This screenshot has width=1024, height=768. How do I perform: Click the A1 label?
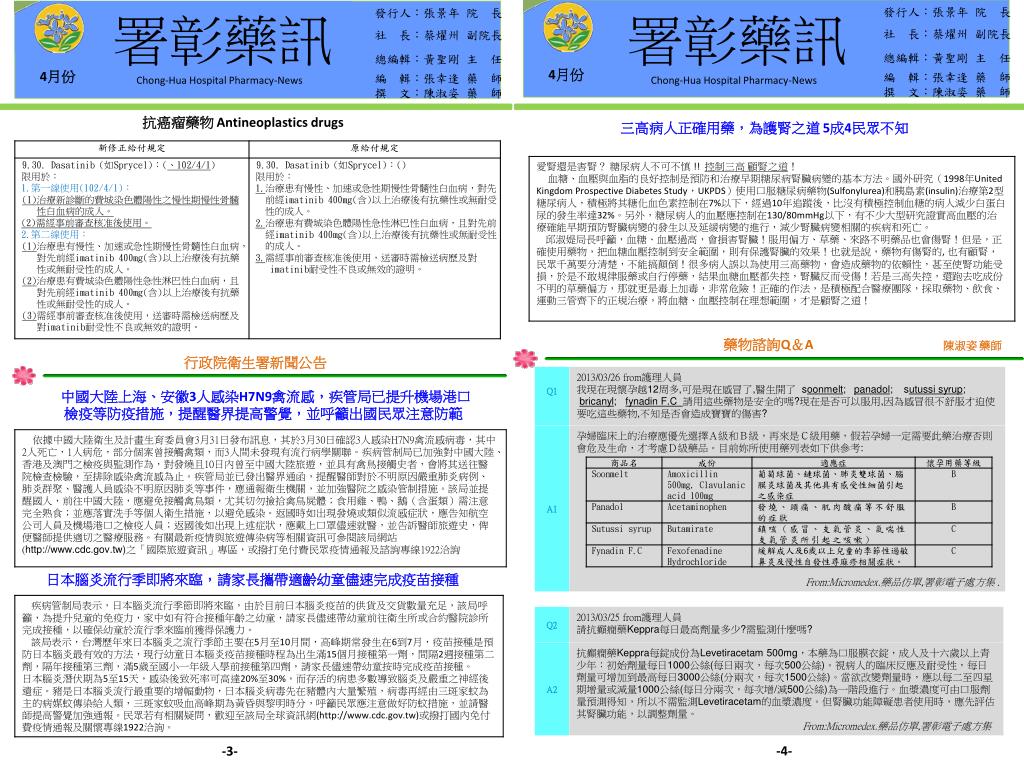(552, 509)
